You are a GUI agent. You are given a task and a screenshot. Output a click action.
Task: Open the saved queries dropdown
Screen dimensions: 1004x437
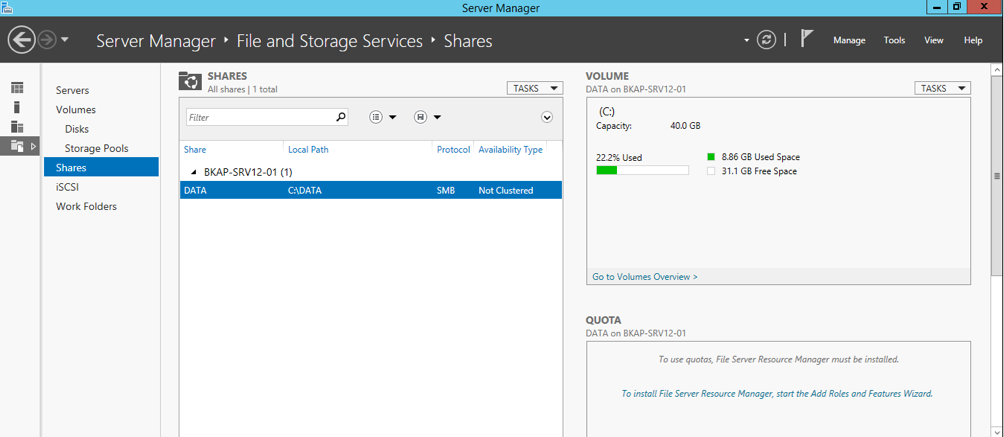(x=427, y=117)
